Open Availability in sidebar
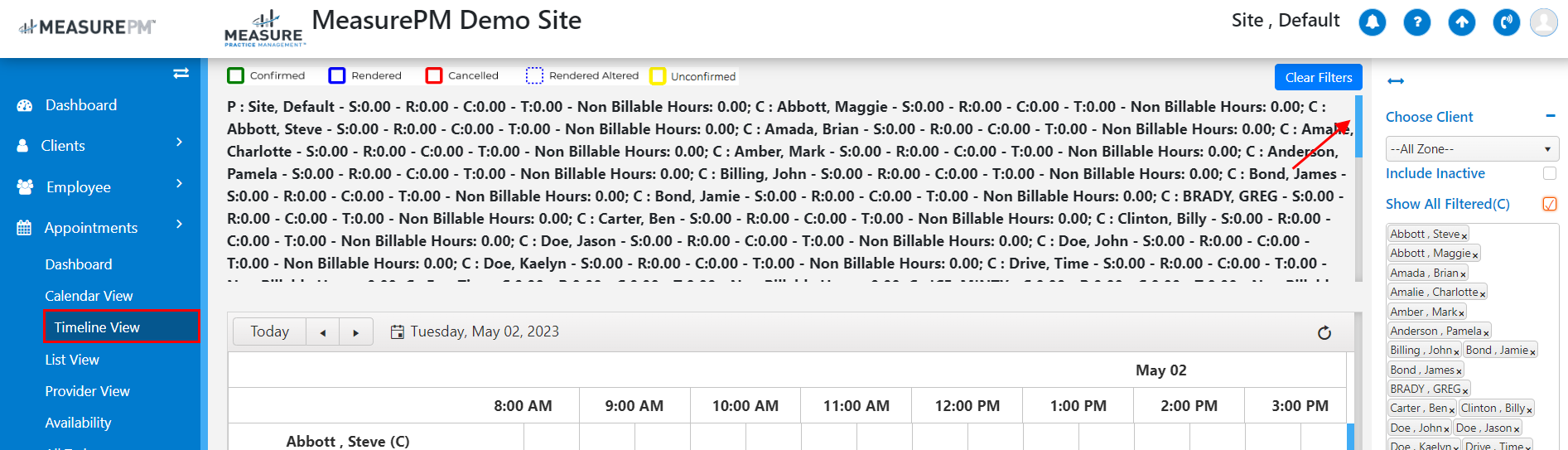The width and height of the screenshot is (1568, 450). coord(78,423)
